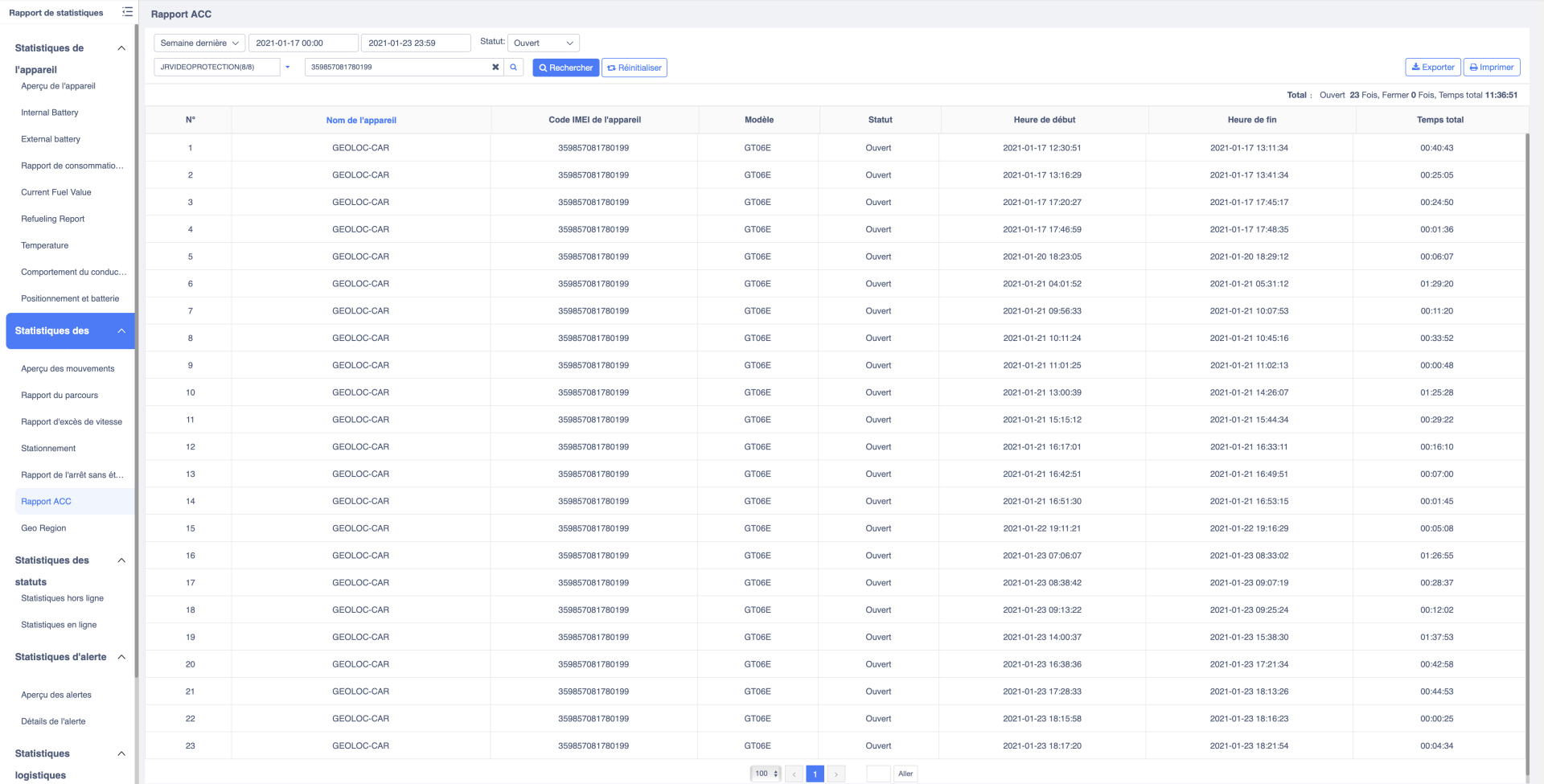This screenshot has height=784, width=1544.
Task: Click the magnifier icon beside the IMEI field
Action: pos(514,68)
